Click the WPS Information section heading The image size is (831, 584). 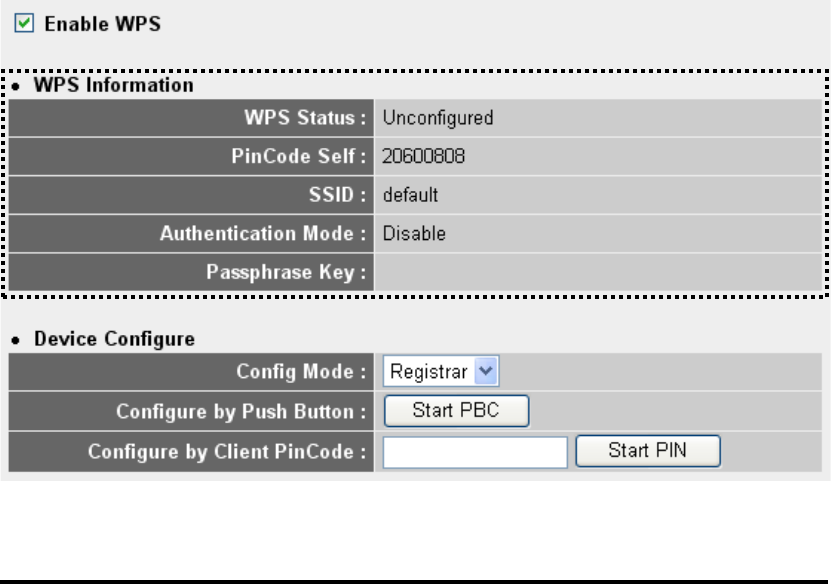tap(113, 85)
